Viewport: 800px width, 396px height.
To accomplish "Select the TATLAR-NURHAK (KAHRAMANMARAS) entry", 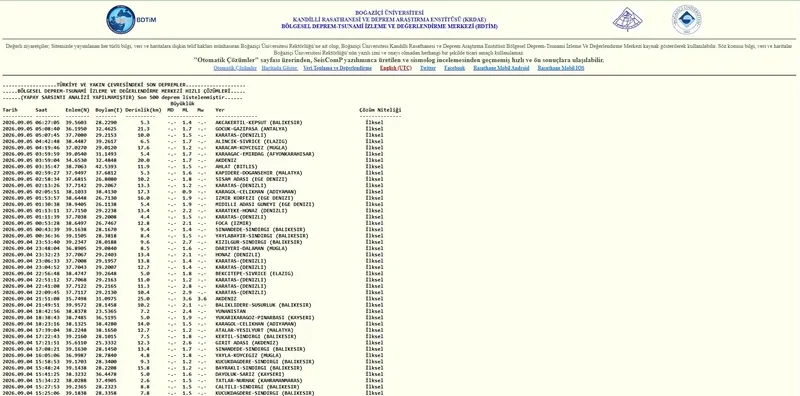I will pyautogui.click(x=259, y=381).
